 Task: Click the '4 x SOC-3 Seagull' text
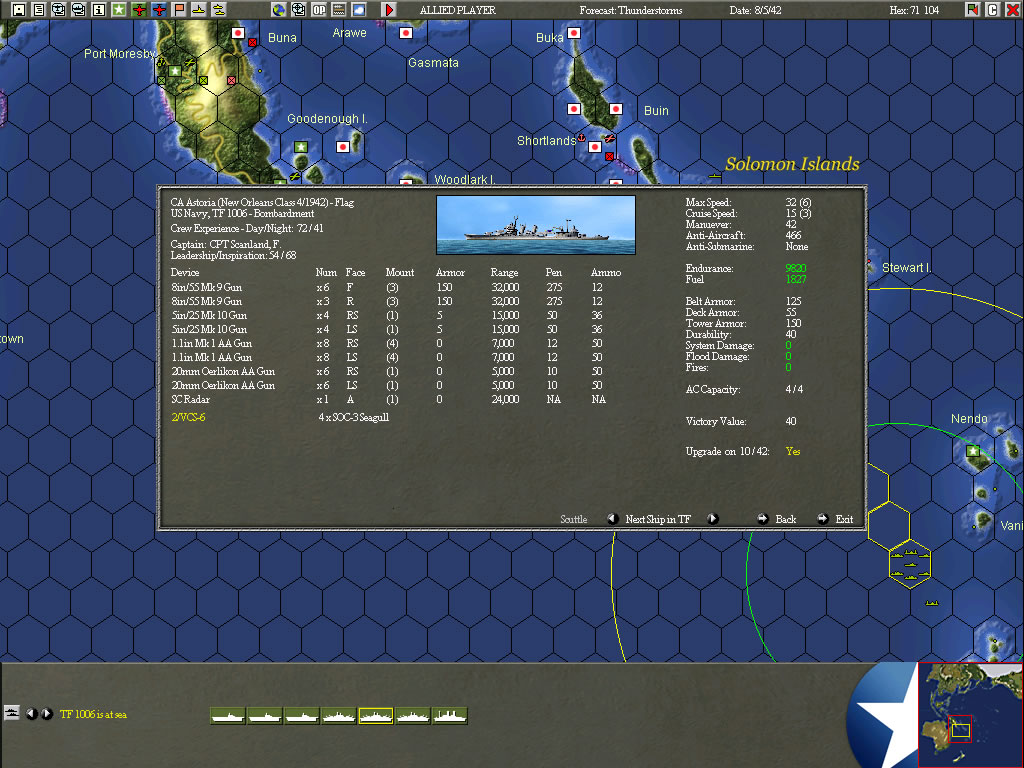pos(353,417)
